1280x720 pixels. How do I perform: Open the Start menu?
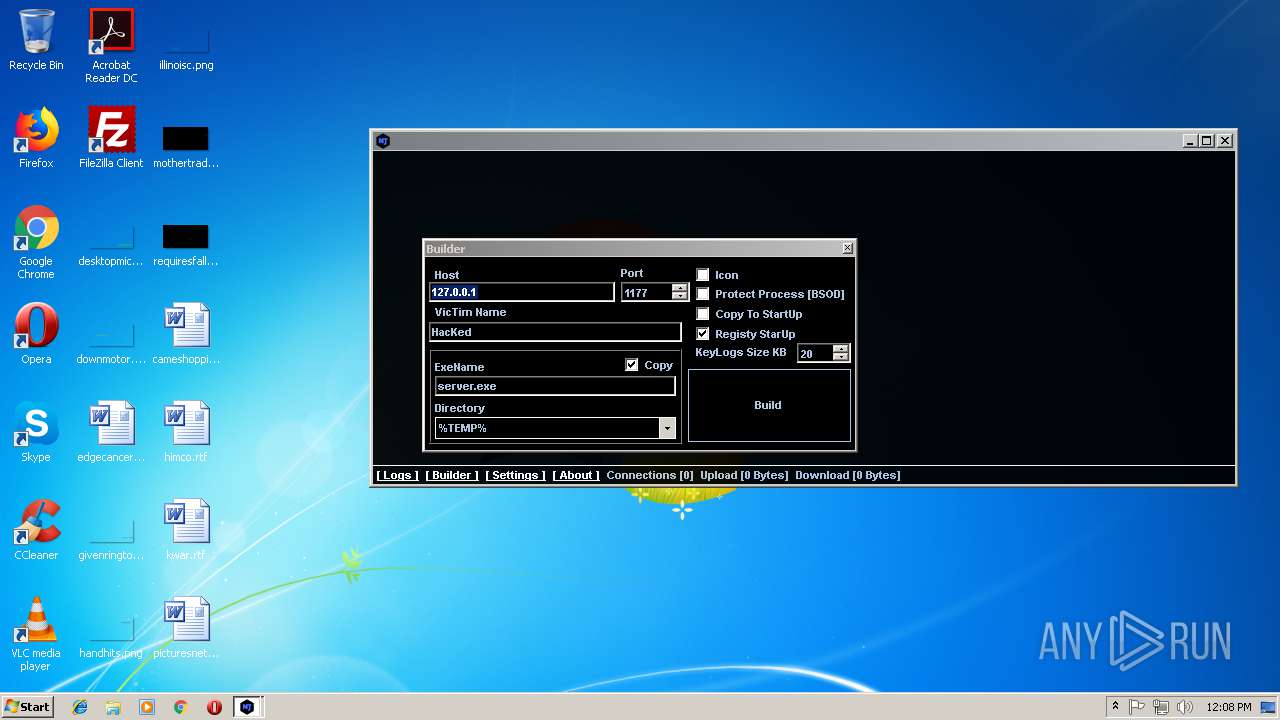pyautogui.click(x=27, y=707)
